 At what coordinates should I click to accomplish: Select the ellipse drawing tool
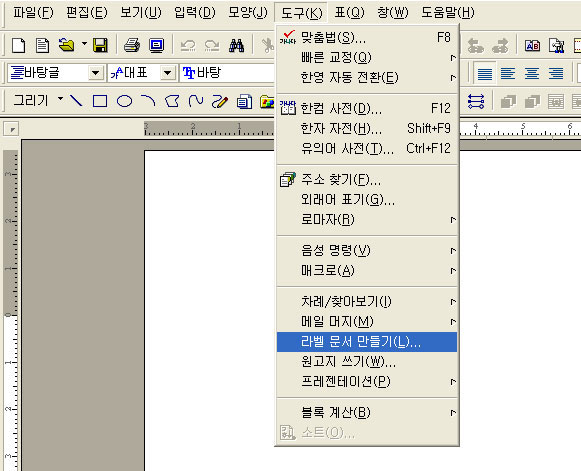point(124,101)
